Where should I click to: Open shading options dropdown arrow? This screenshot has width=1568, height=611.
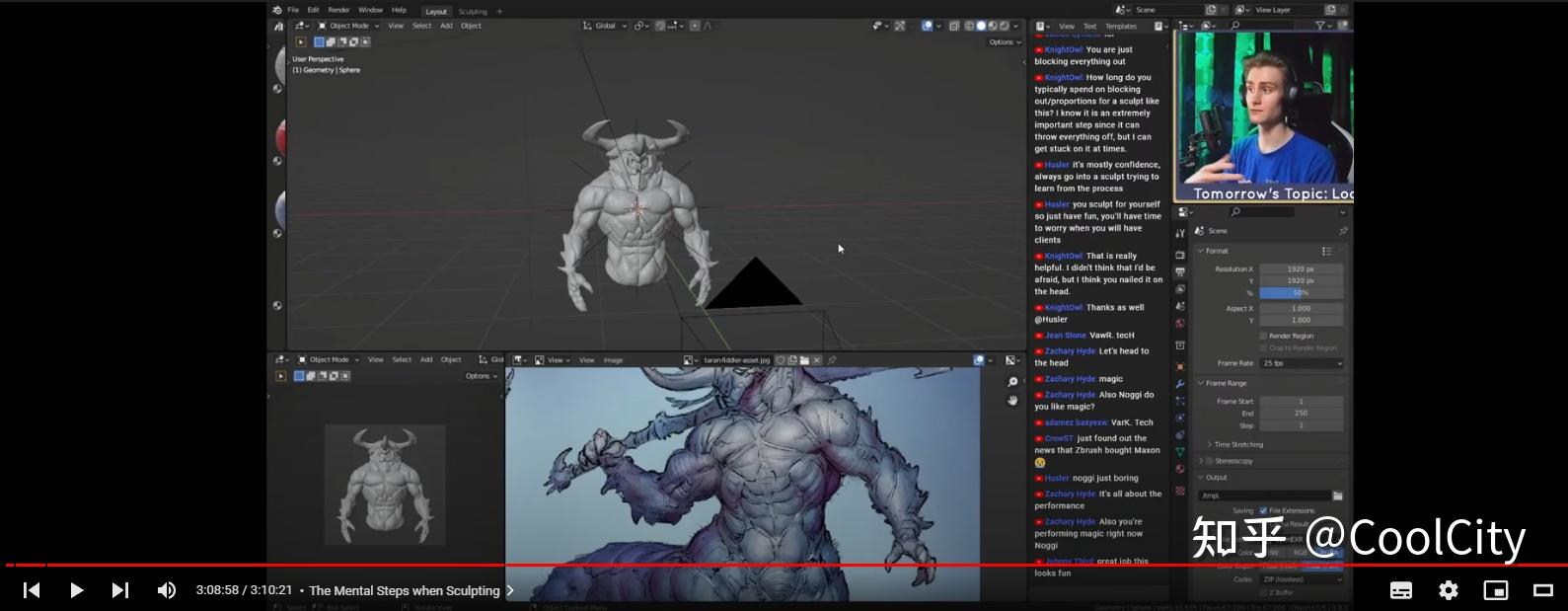[x=1017, y=26]
